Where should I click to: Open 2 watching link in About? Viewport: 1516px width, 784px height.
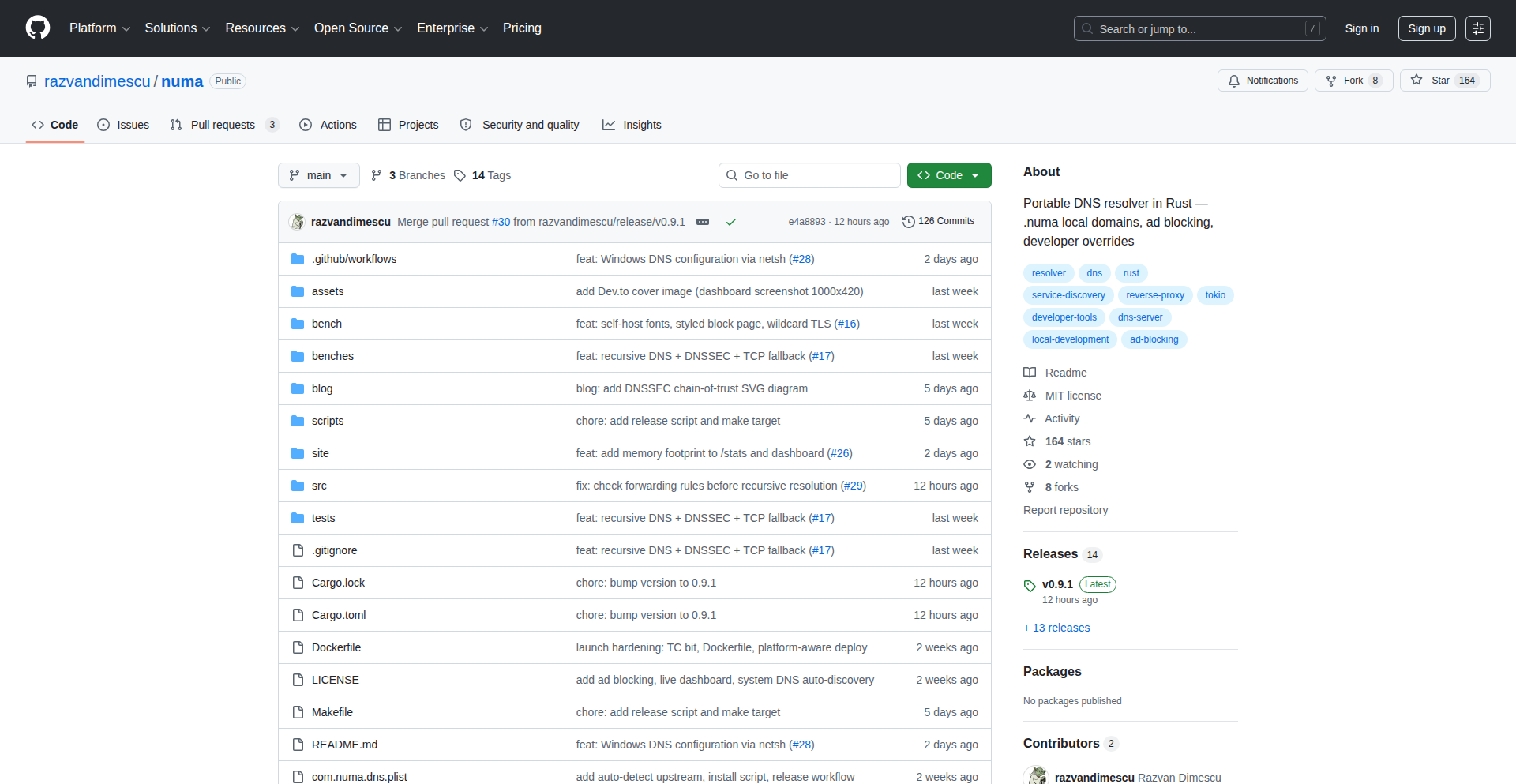[1071, 464]
